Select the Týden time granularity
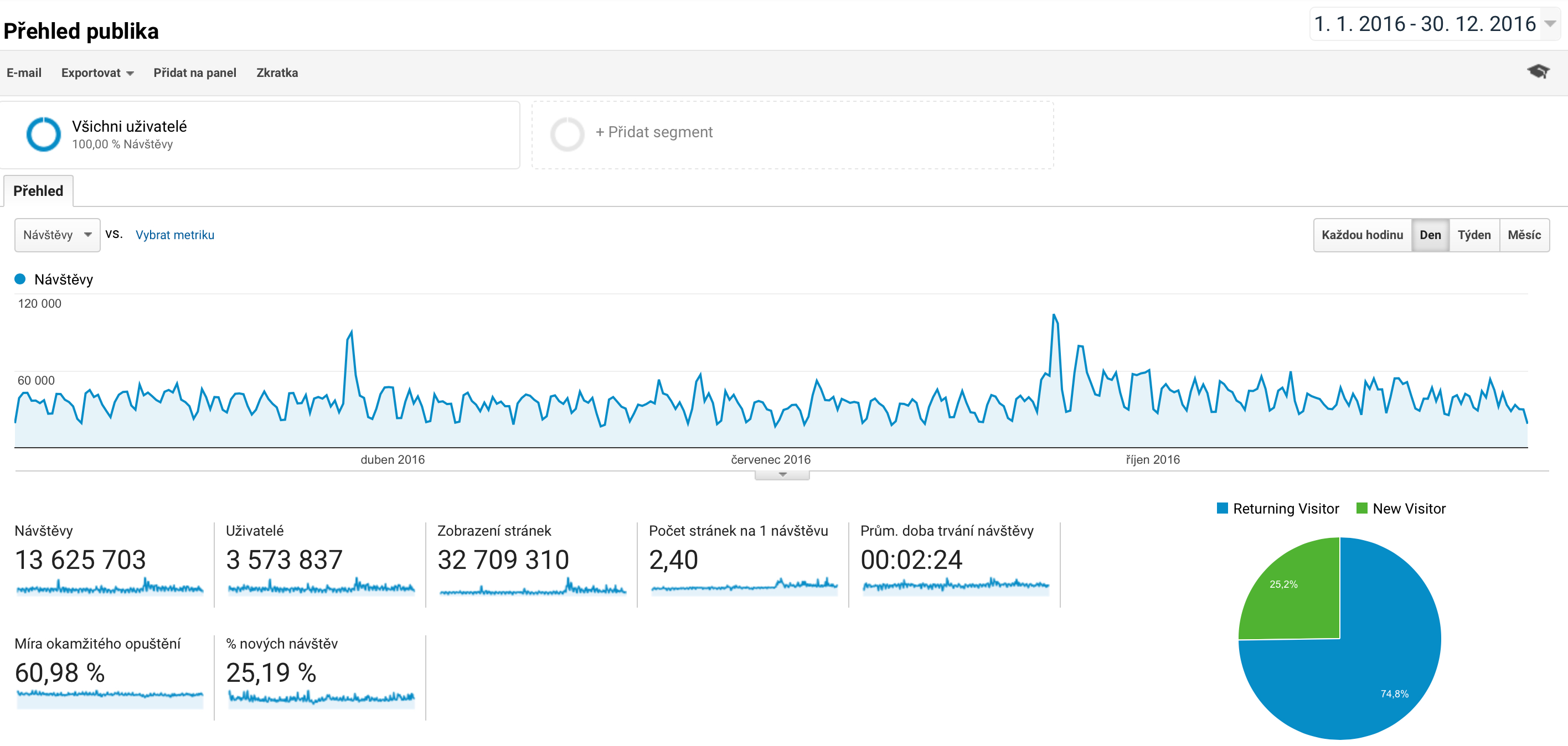 click(x=1474, y=235)
